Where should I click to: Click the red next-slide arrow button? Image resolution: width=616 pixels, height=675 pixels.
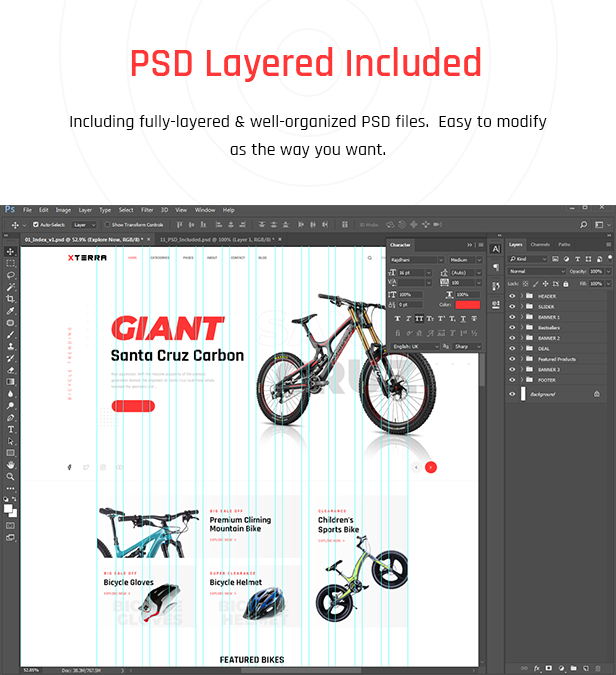point(431,467)
